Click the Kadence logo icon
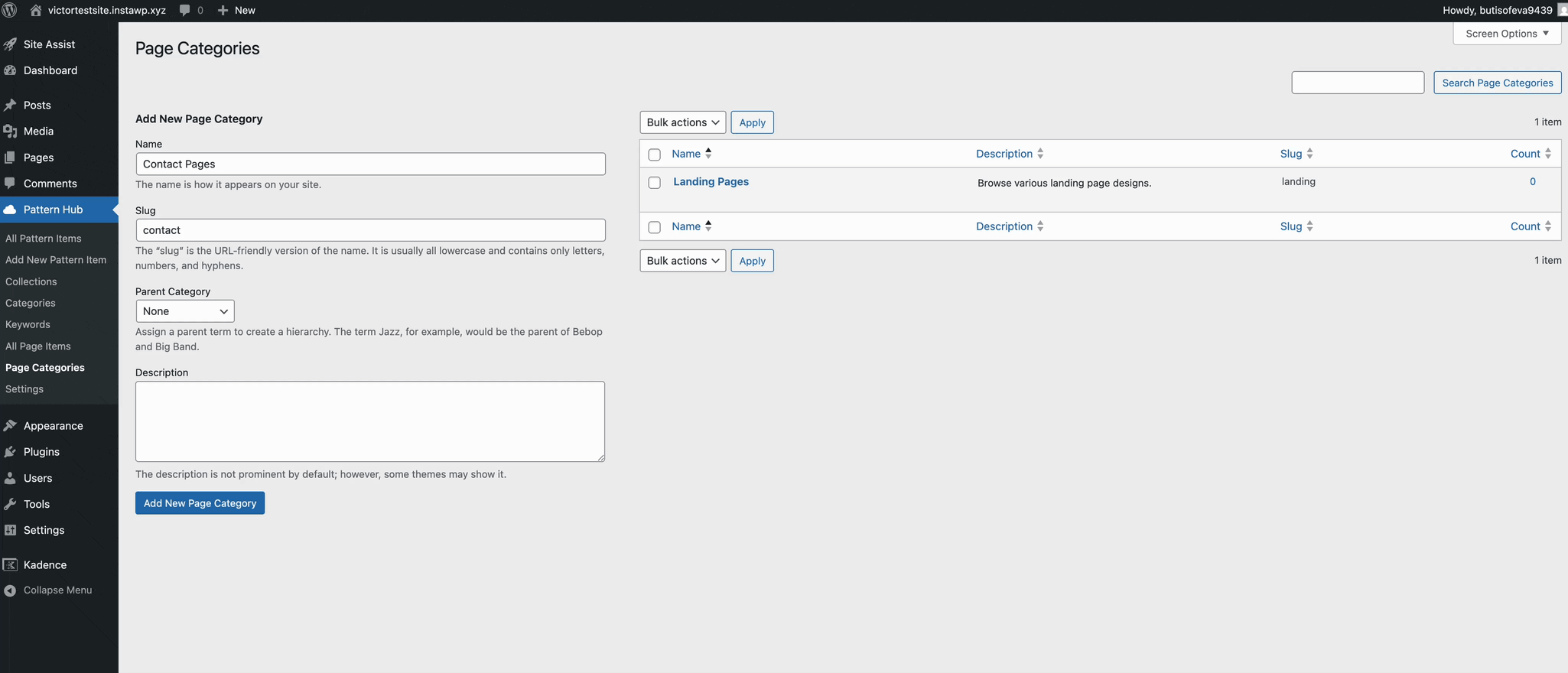The width and height of the screenshot is (1568, 673). pos(10,564)
